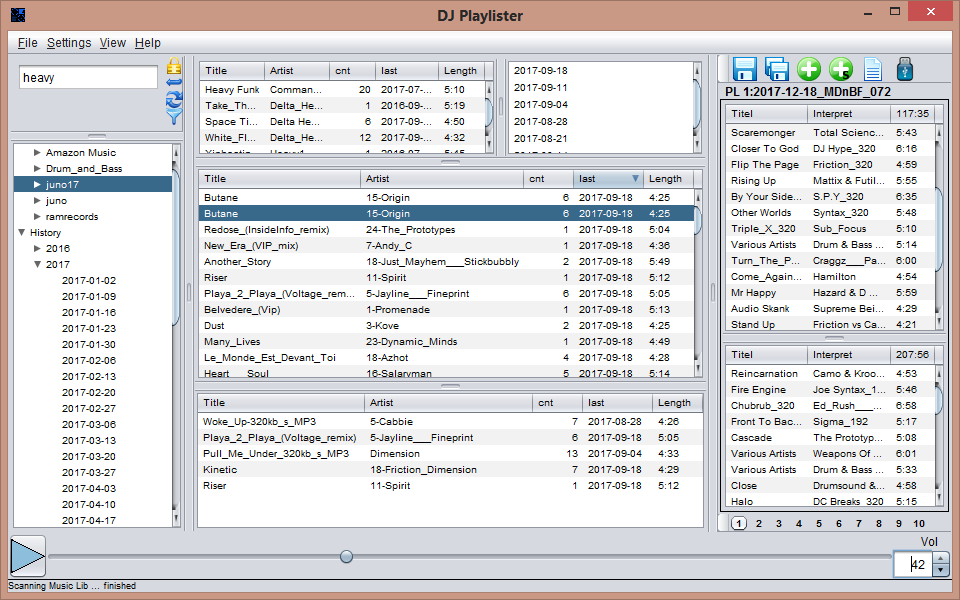Viewport: 960px width, 600px height.
Task: Sort middle track table by Title header
Action: 280,179
